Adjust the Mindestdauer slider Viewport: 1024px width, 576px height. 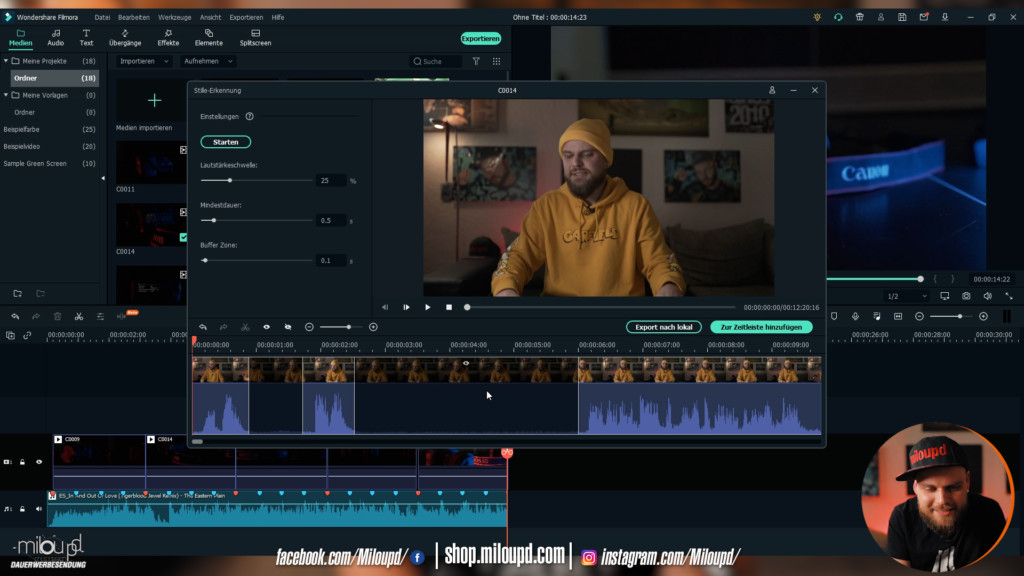pyautogui.click(x=214, y=220)
